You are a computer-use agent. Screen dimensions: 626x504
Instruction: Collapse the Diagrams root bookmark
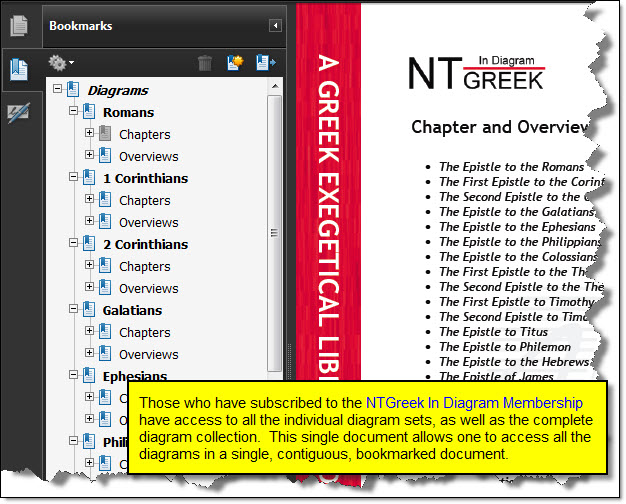[x=57, y=90]
